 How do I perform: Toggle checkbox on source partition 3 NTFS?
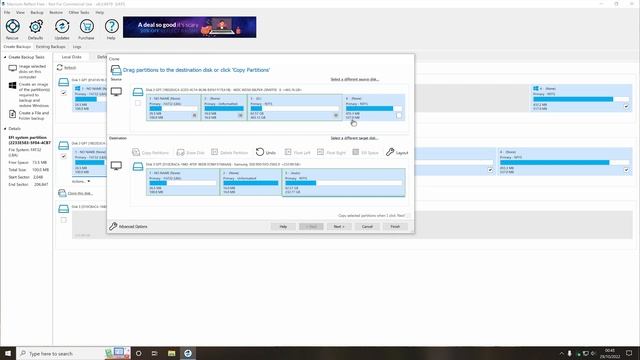point(336,116)
